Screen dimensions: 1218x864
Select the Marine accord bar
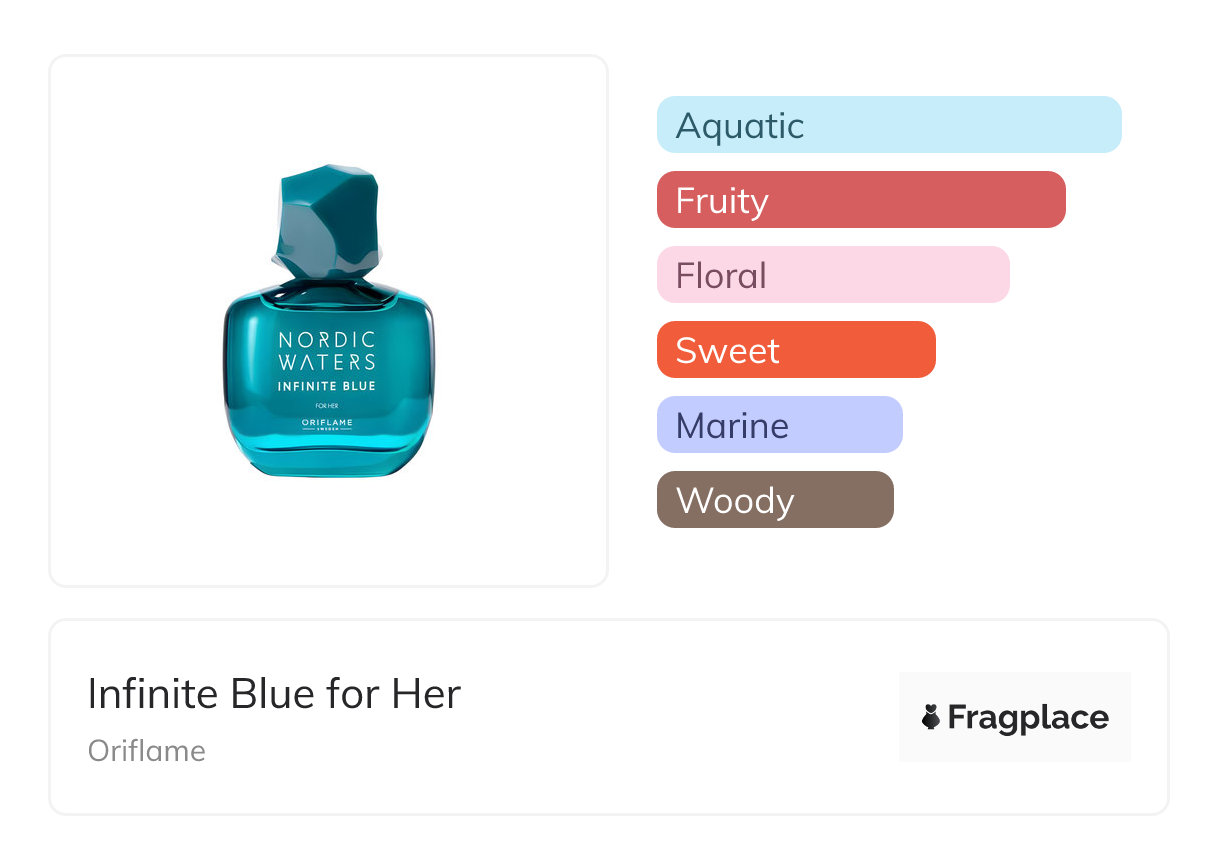(x=779, y=425)
